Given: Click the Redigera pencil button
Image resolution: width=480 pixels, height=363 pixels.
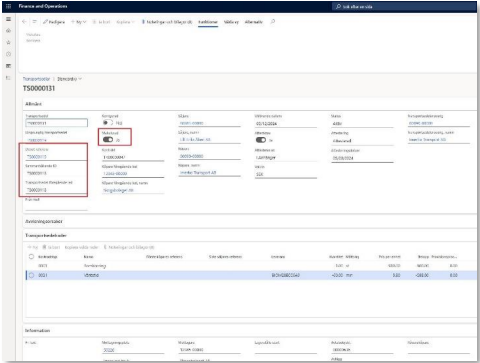Looking at the screenshot, I should 54,22.
